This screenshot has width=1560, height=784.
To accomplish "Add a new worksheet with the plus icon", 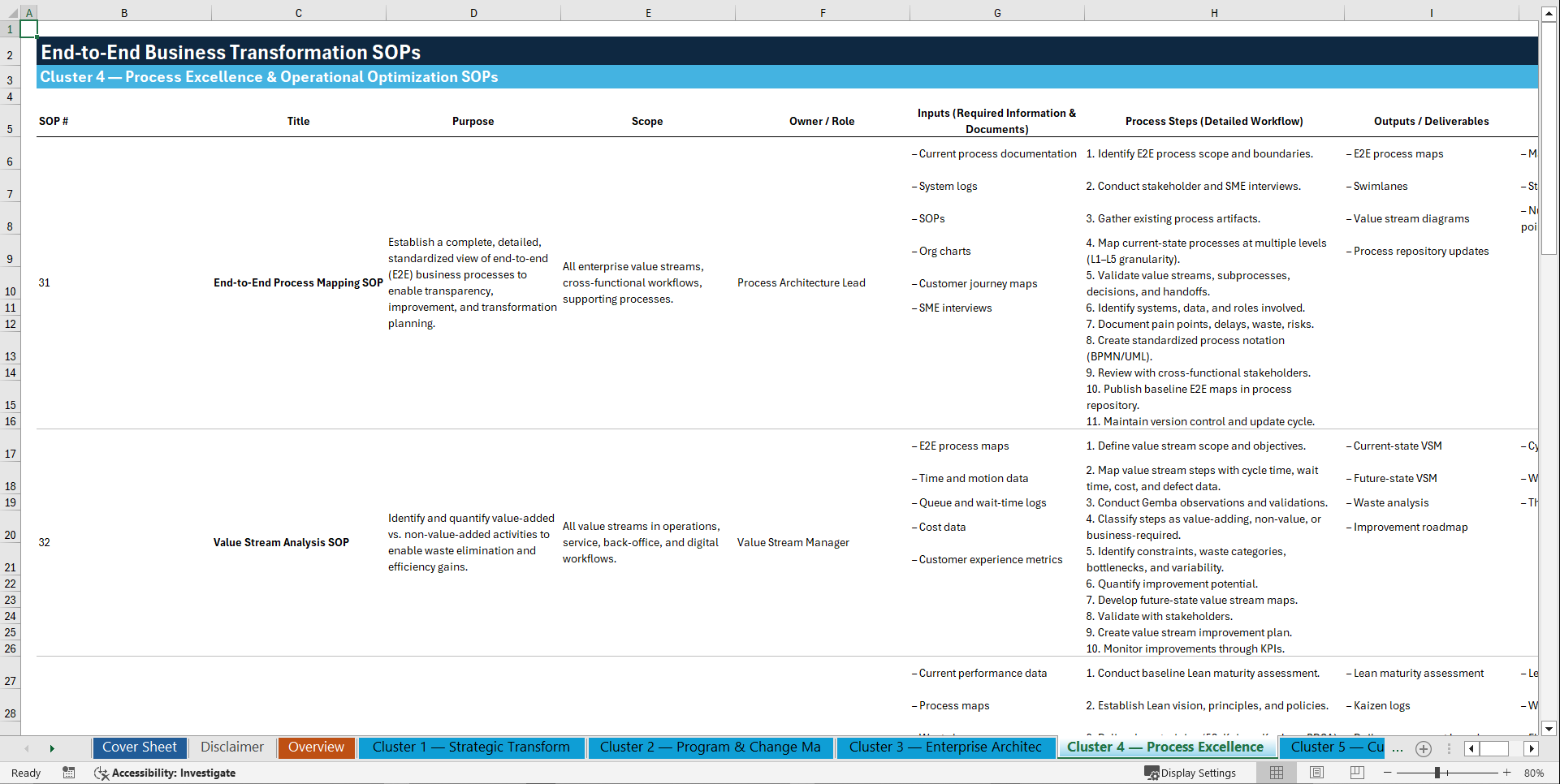I will pyautogui.click(x=1423, y=748).
